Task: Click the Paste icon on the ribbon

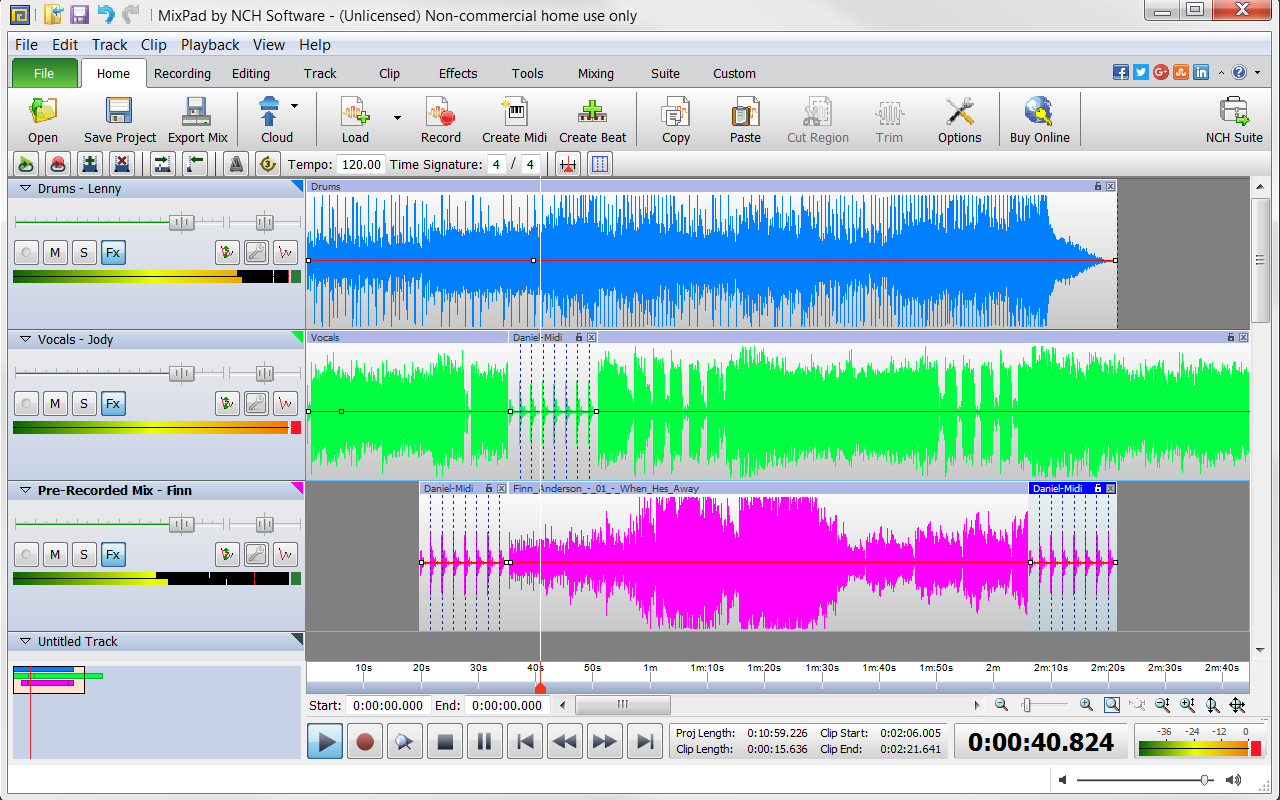Action: point(745,118)
